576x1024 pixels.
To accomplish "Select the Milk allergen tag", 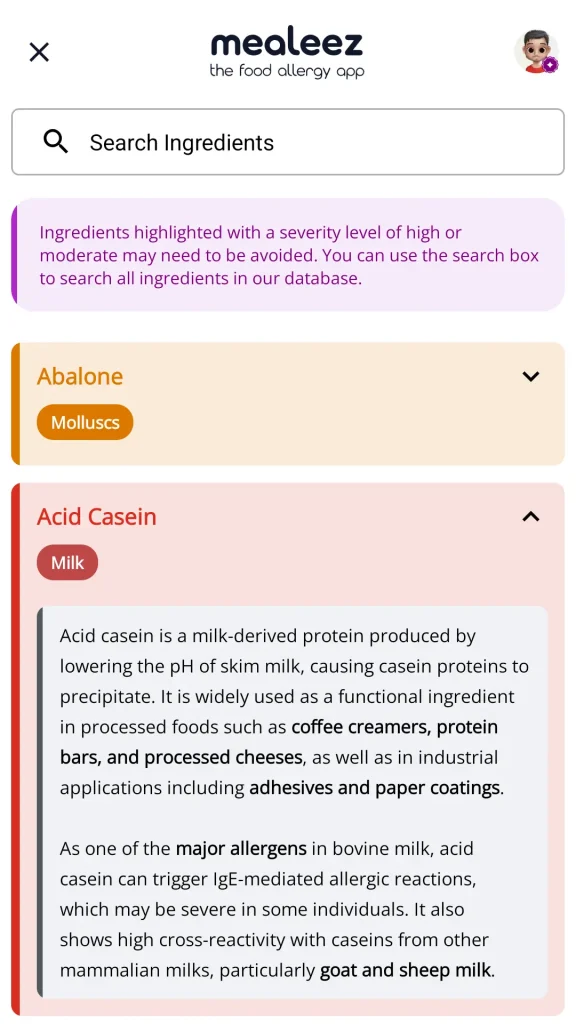I will [x=67, y=562].
